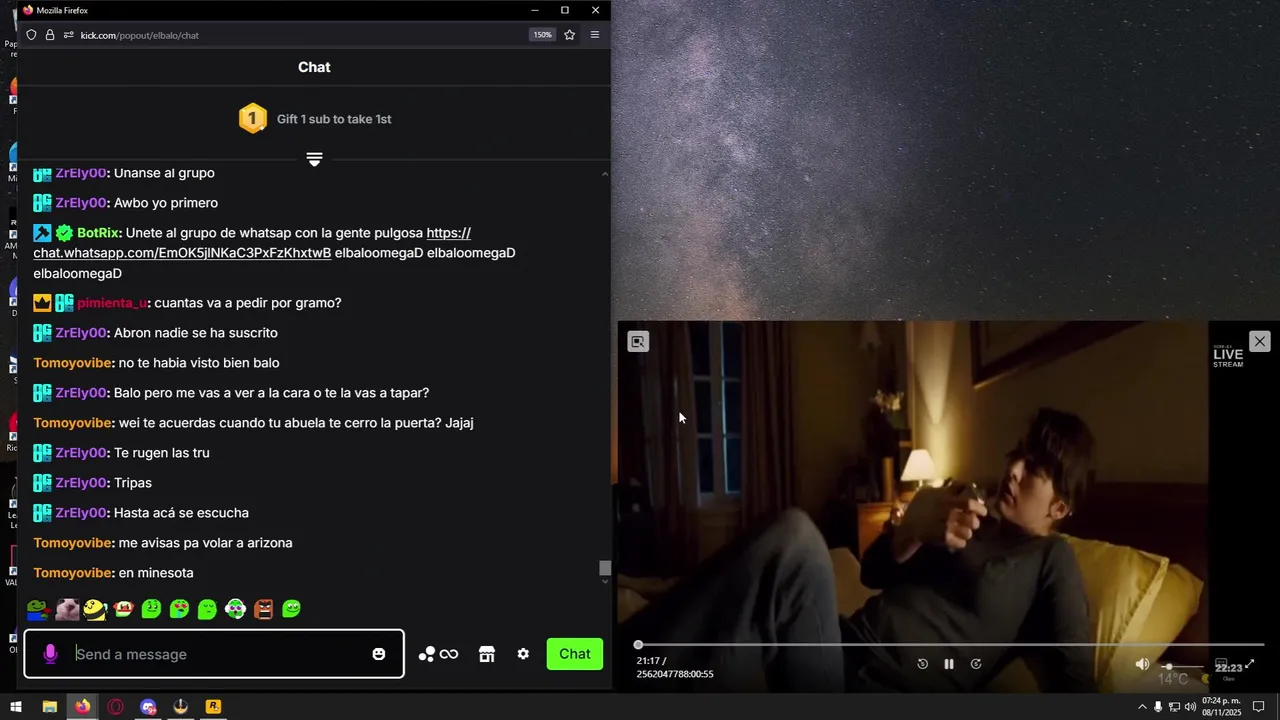
Task: Open site permissions icon in address bar
Action: (x=68, y=35)
